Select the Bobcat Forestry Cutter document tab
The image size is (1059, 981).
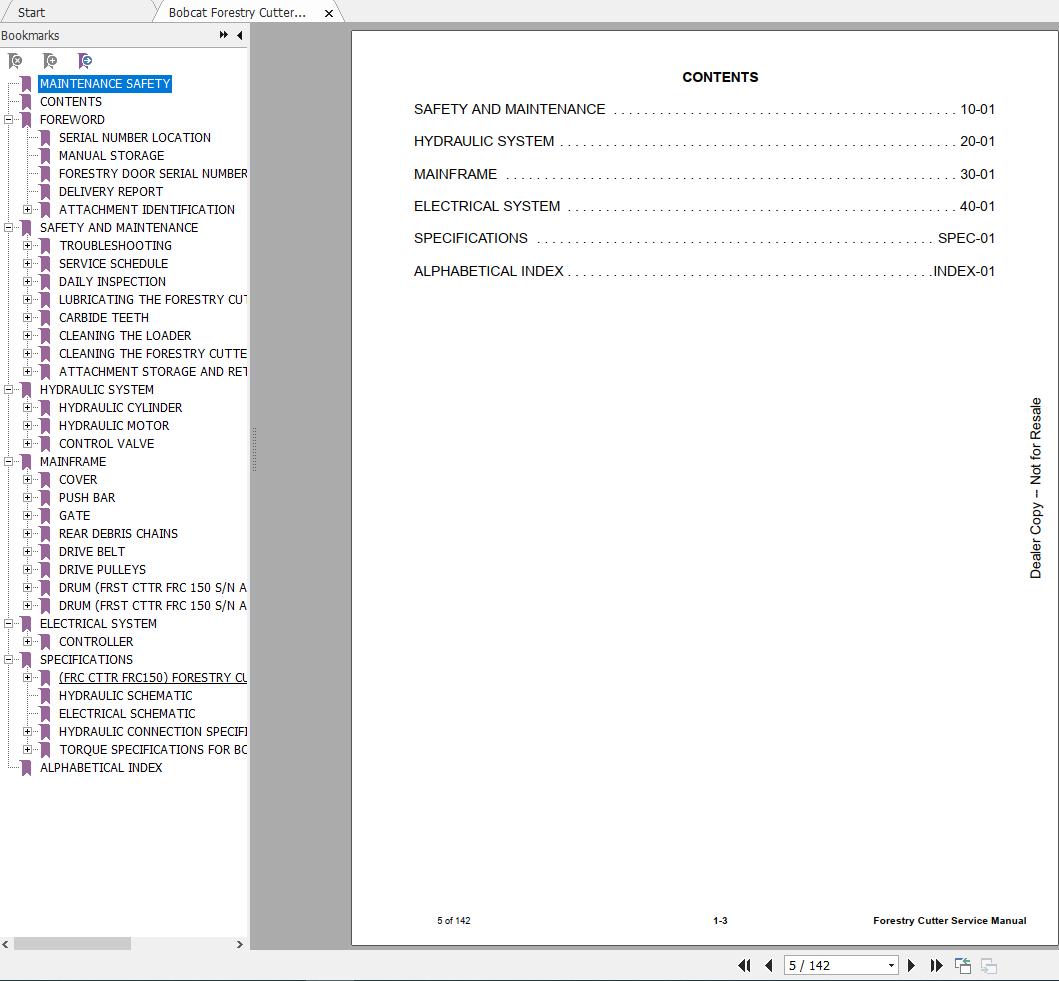(237, 12)
